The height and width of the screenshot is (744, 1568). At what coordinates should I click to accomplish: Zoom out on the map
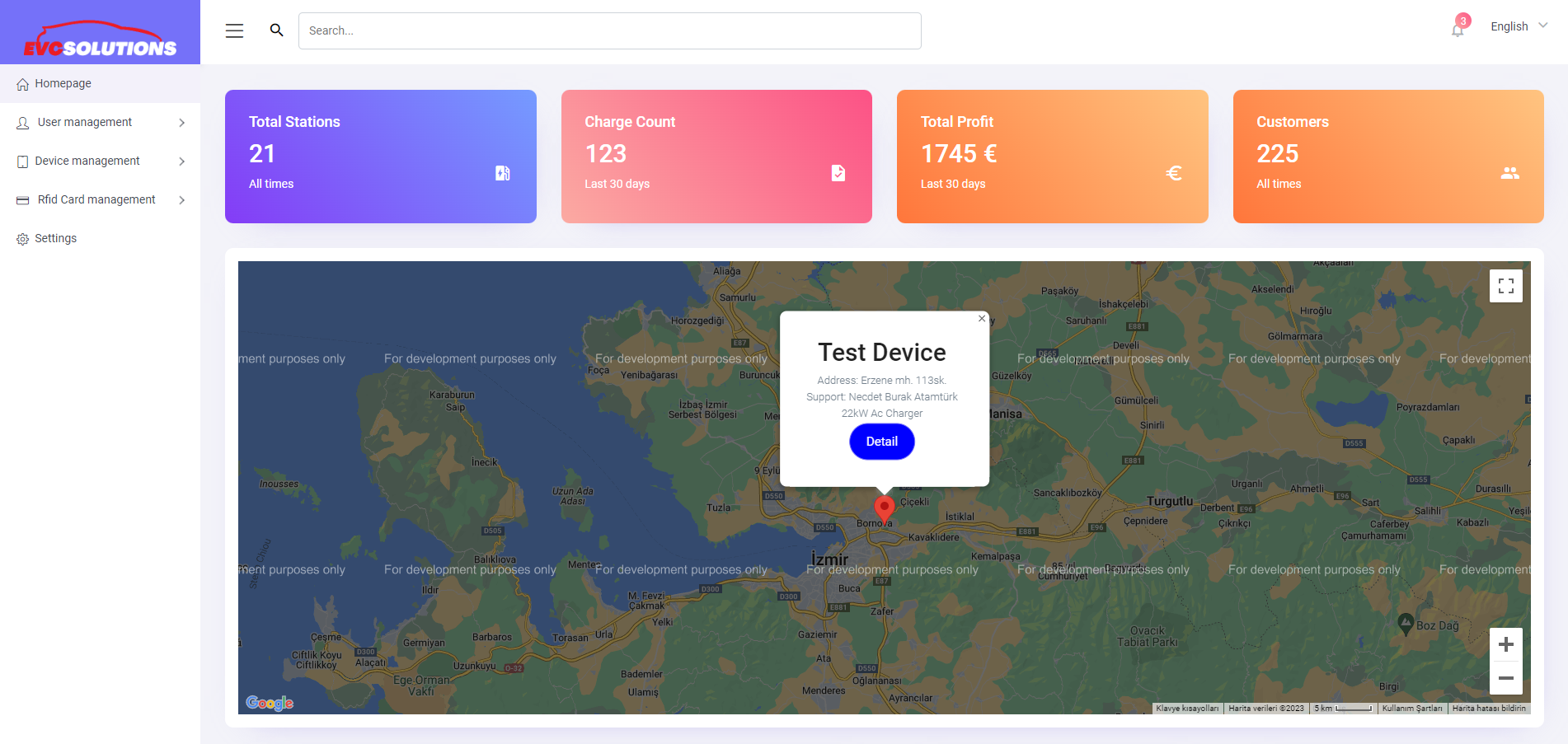point(1505,678)
